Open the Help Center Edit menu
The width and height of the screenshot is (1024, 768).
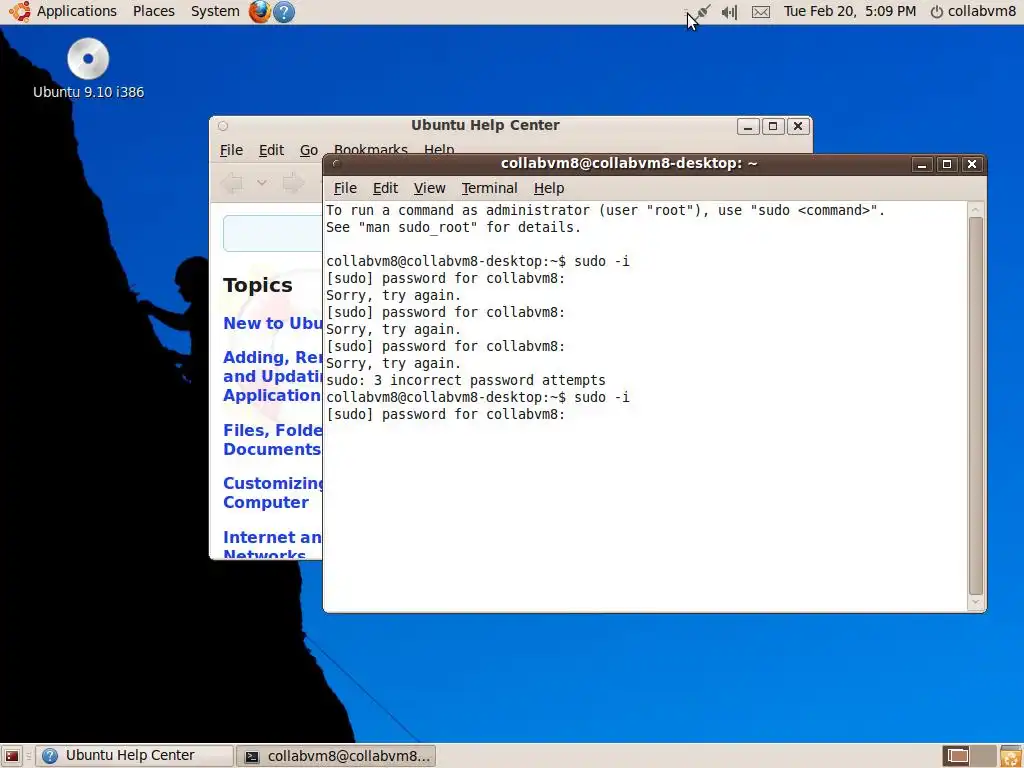[271, 150]
